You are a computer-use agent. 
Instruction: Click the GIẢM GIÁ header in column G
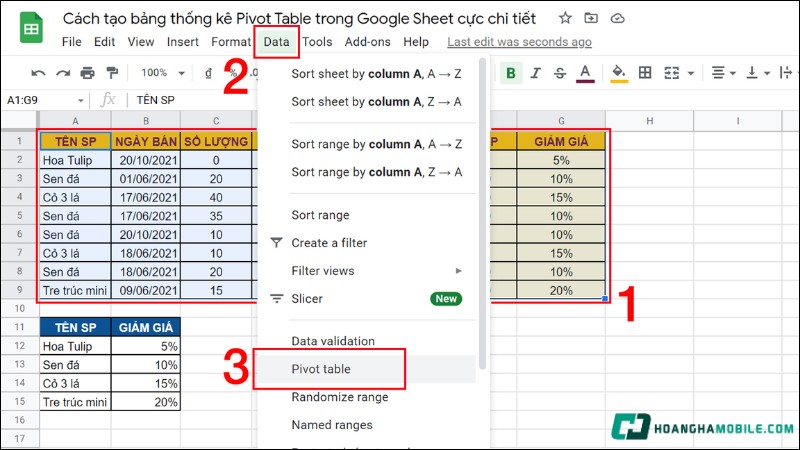point(561,141)
